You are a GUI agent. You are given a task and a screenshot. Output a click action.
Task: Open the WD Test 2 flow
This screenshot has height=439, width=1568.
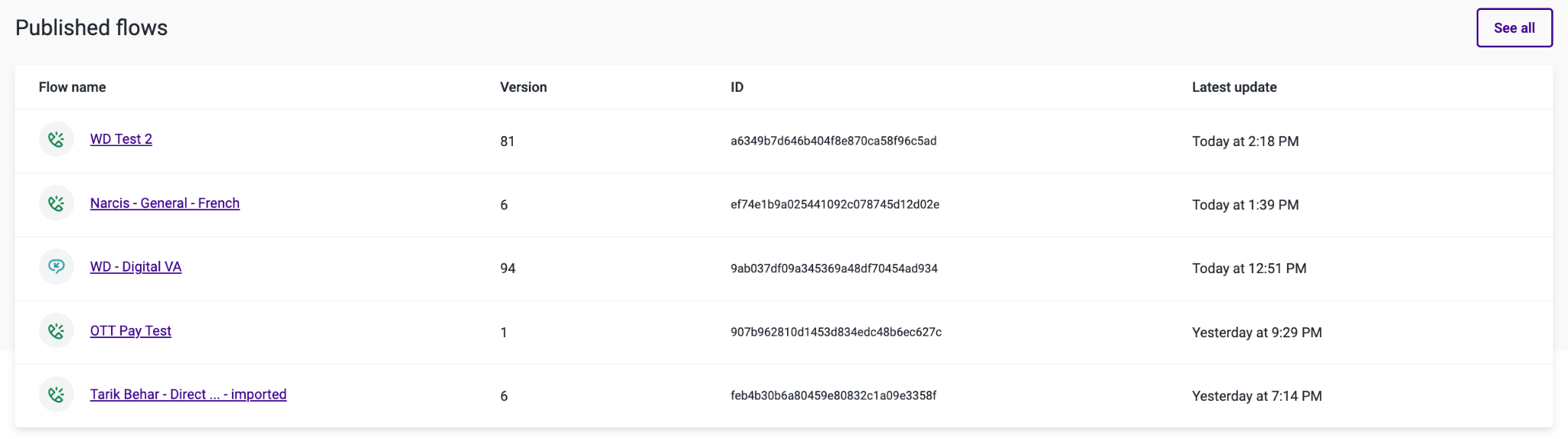pos(121,139)
